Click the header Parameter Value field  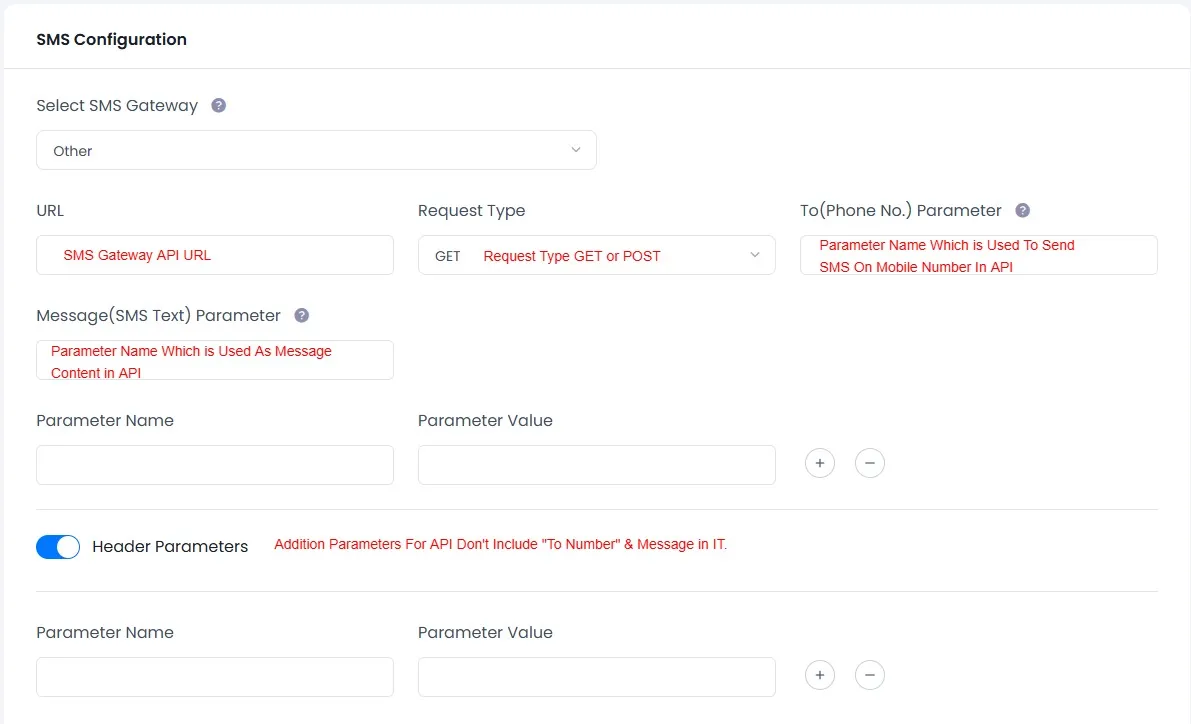[x=596, y=676]
